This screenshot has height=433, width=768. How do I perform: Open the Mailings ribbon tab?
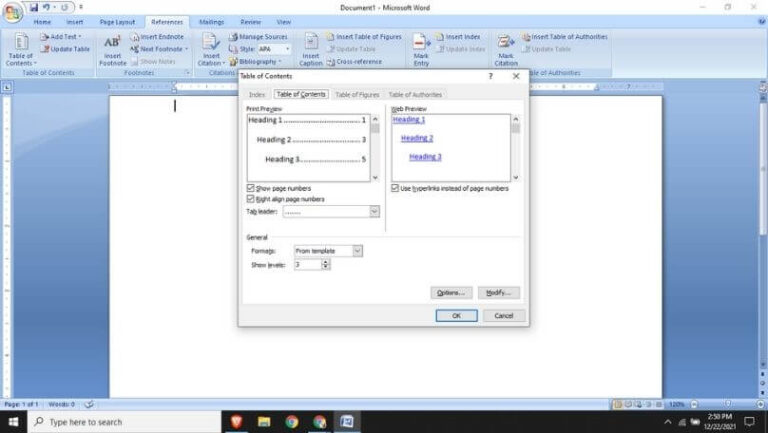[211, 21]
